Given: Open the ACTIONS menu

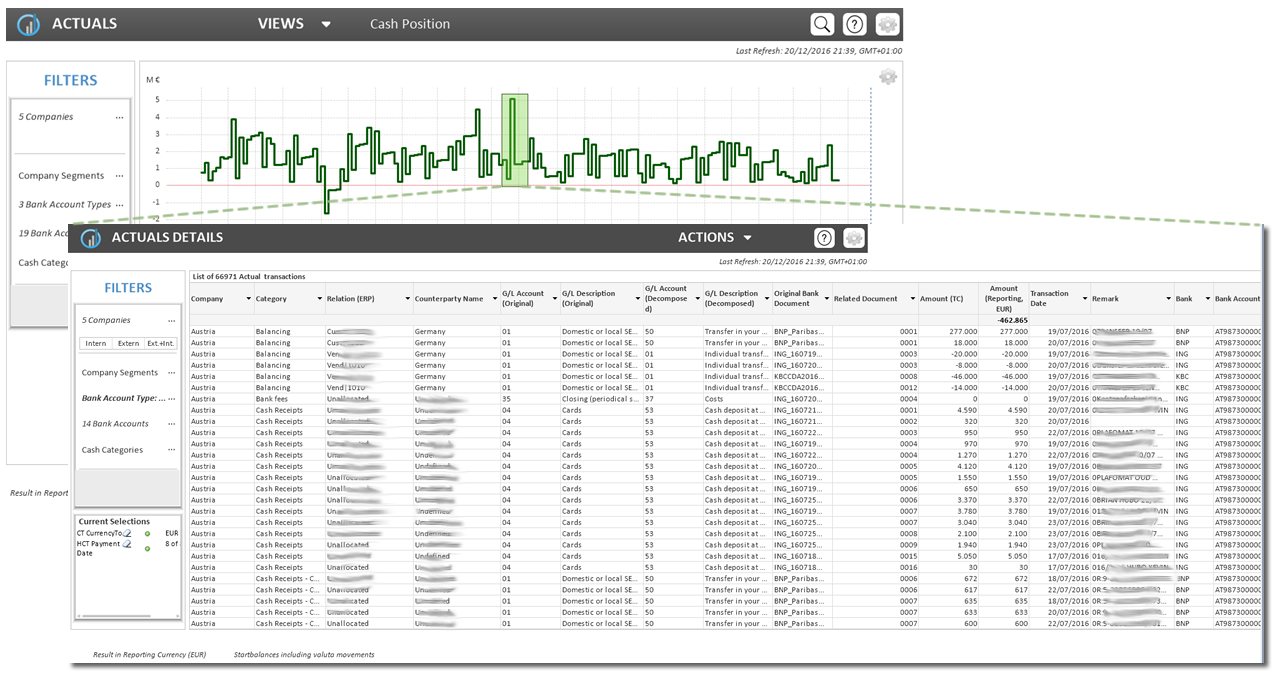Looking at the screenshot, I should click(x=715, y=237).
